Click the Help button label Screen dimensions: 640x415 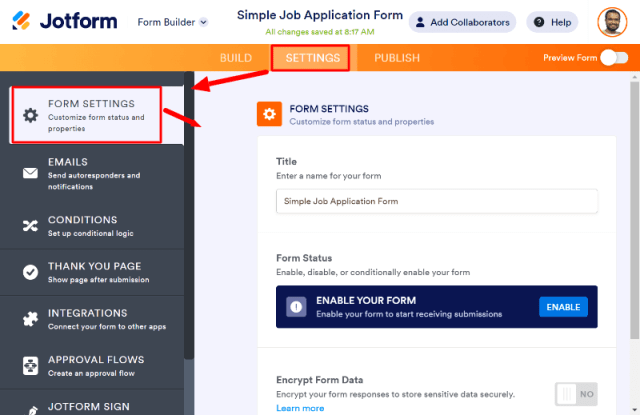[561, 22]
